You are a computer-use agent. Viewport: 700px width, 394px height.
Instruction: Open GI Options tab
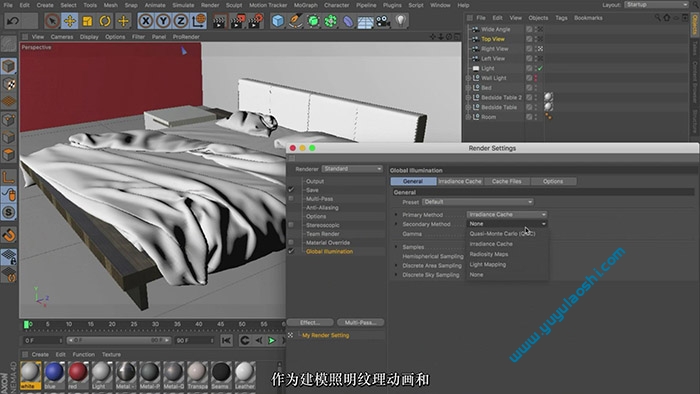(x=553, y=181)
